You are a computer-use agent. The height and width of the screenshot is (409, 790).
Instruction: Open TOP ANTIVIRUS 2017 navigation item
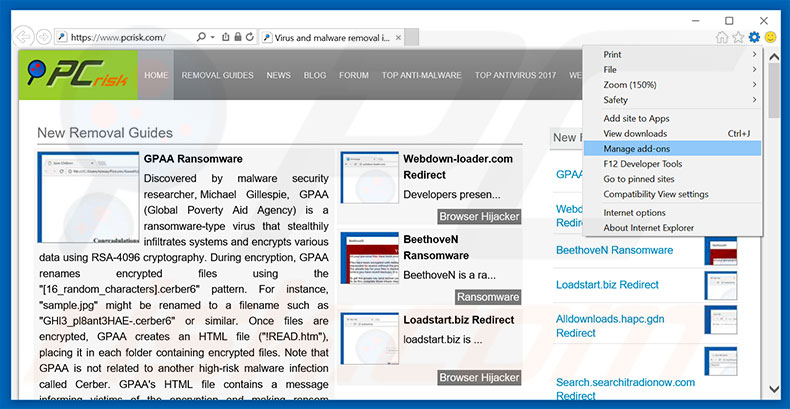pos(515,75)
